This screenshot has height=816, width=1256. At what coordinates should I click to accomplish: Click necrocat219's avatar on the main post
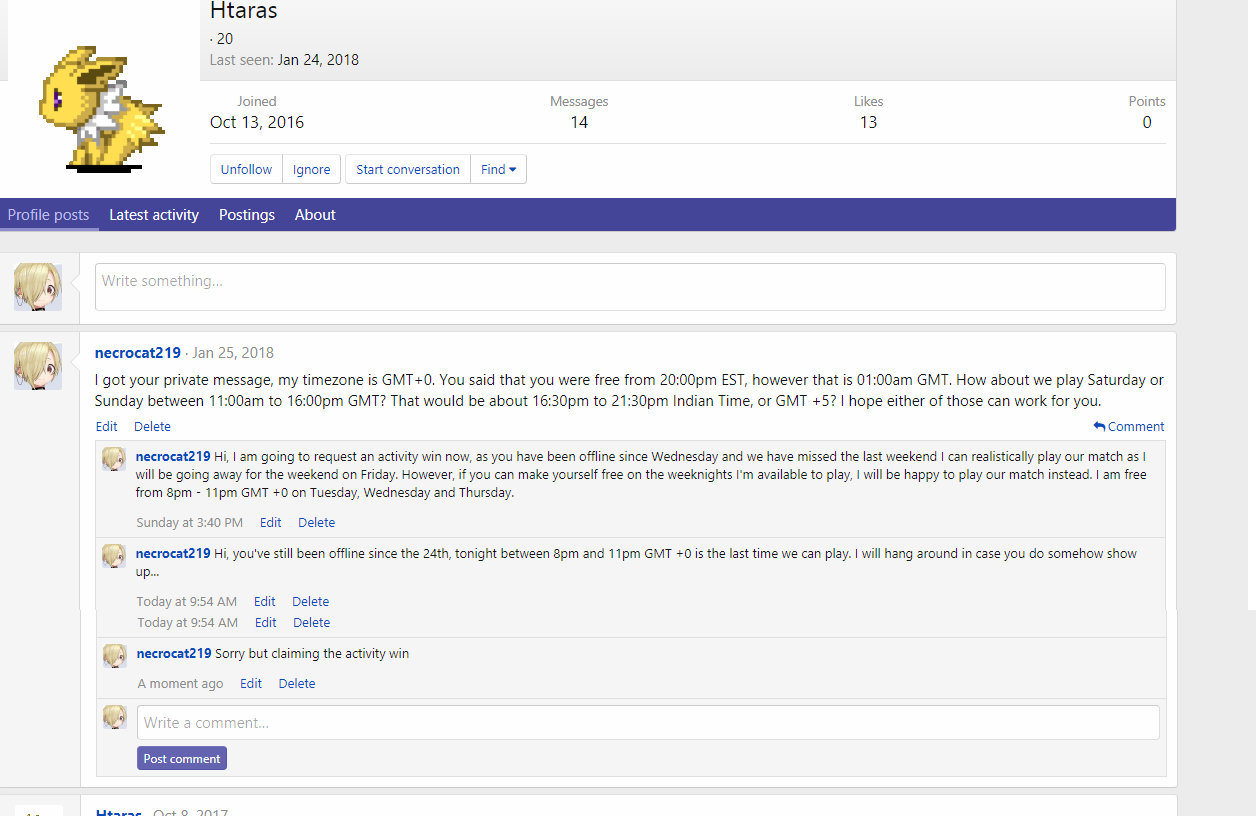tap(38, 366)
